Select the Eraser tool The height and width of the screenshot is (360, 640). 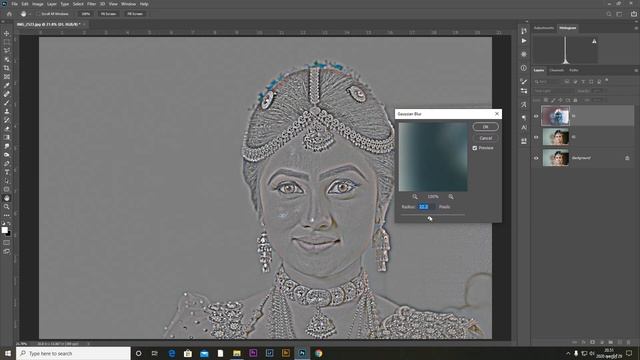coord(7,129)
